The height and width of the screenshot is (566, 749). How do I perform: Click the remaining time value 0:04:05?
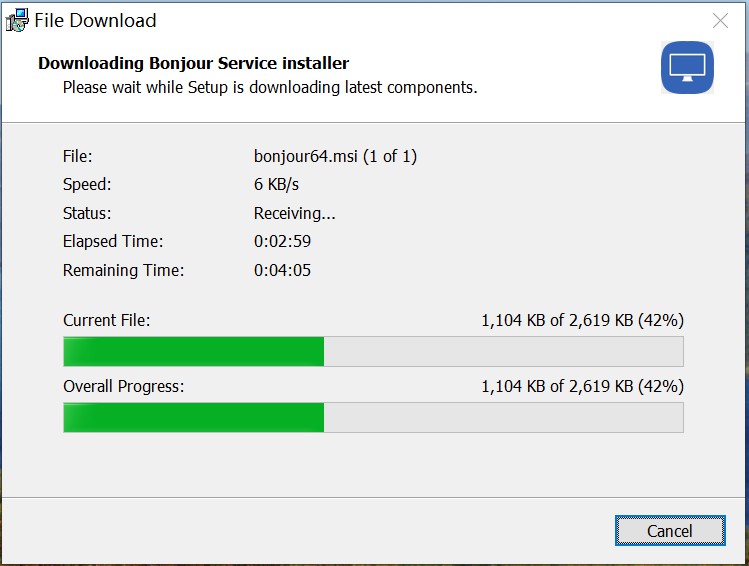pos(282,270)
